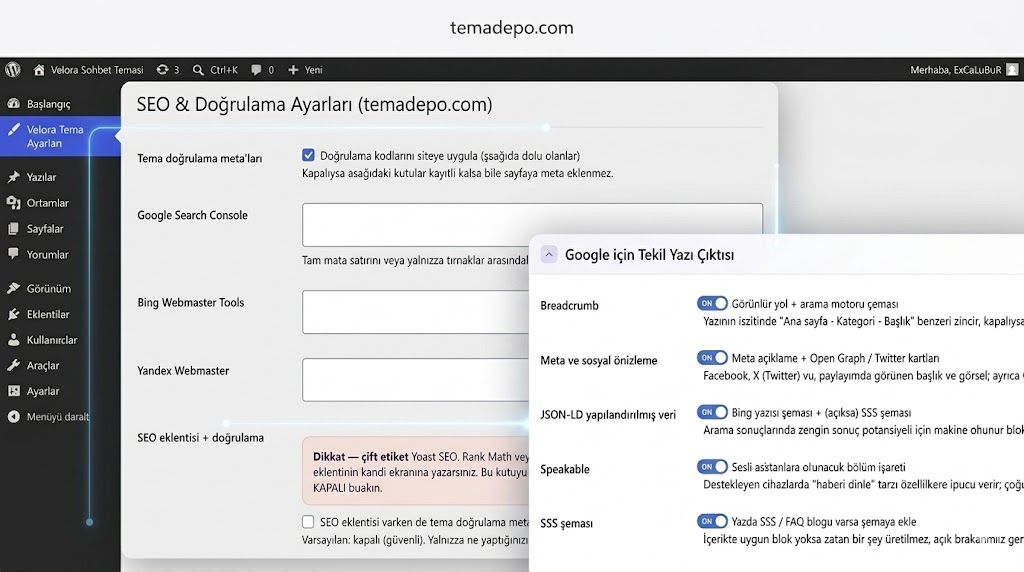Click the 'SEO eklentisi + doğrulama' label
Viewport: 1024px width, 572px height.
[x=200, y=437]
